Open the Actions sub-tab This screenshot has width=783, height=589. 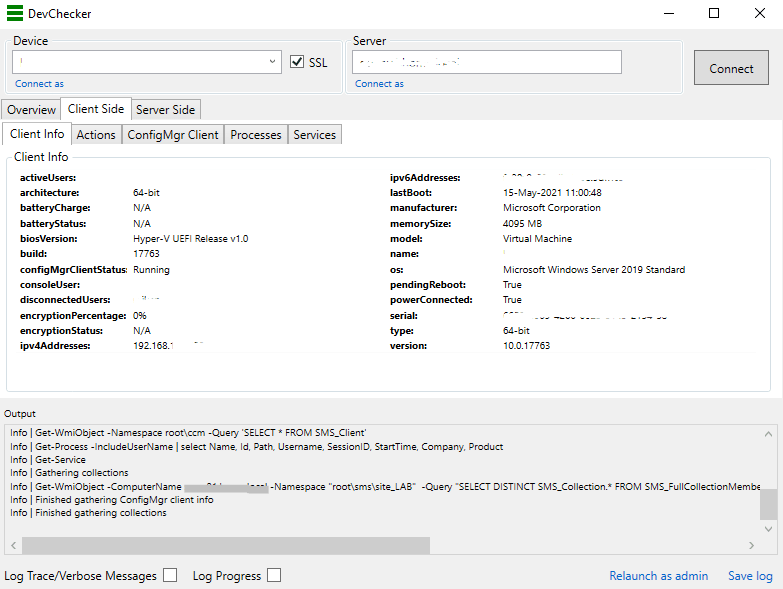(x=96, y=135)
